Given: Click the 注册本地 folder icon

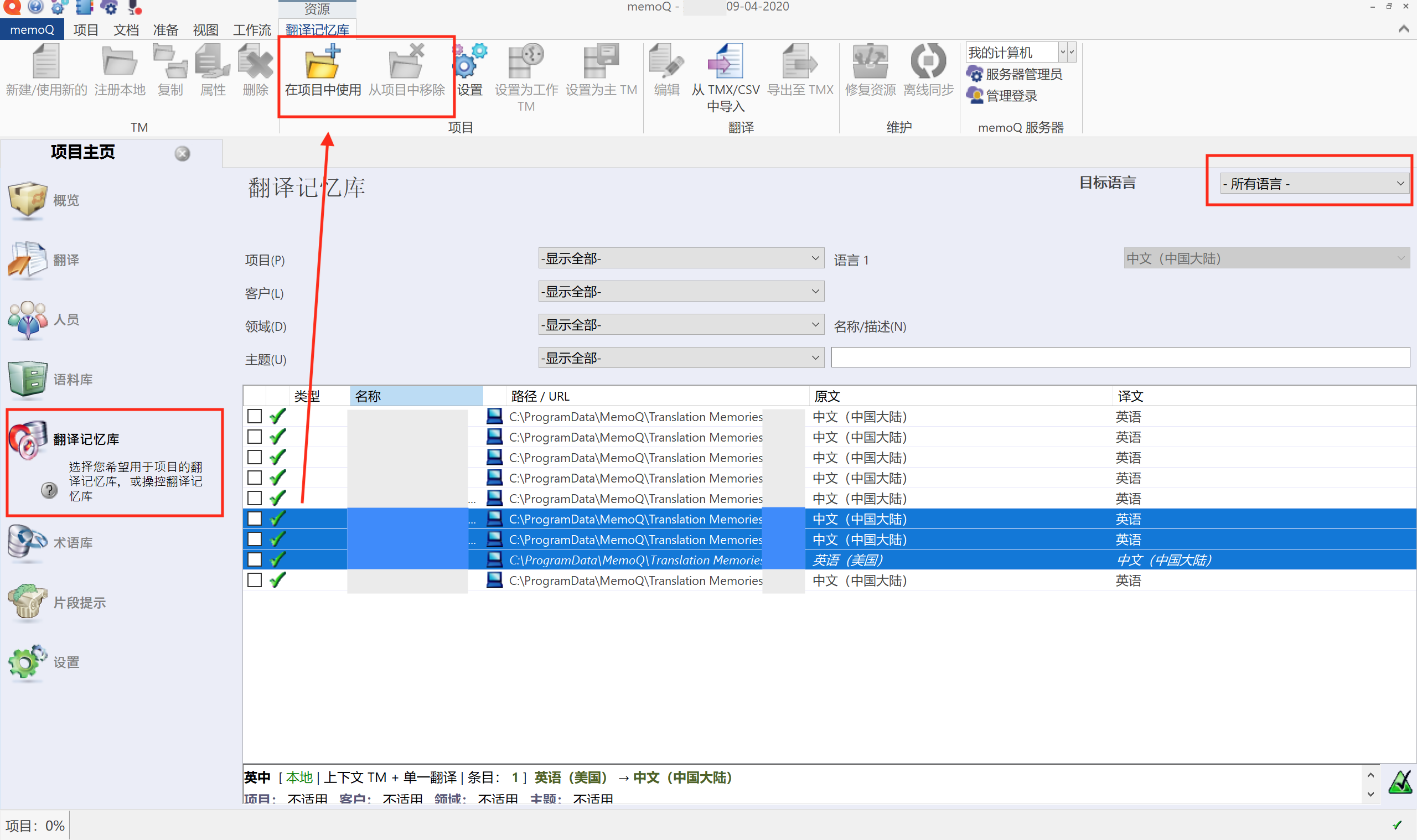Looking at the screenshot, I should [x=120, y=60].
